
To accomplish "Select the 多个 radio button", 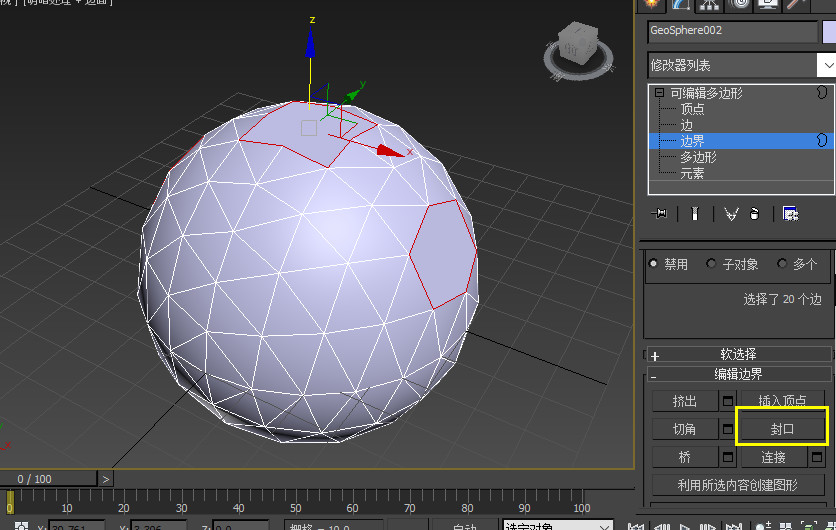I will [782, 264].
